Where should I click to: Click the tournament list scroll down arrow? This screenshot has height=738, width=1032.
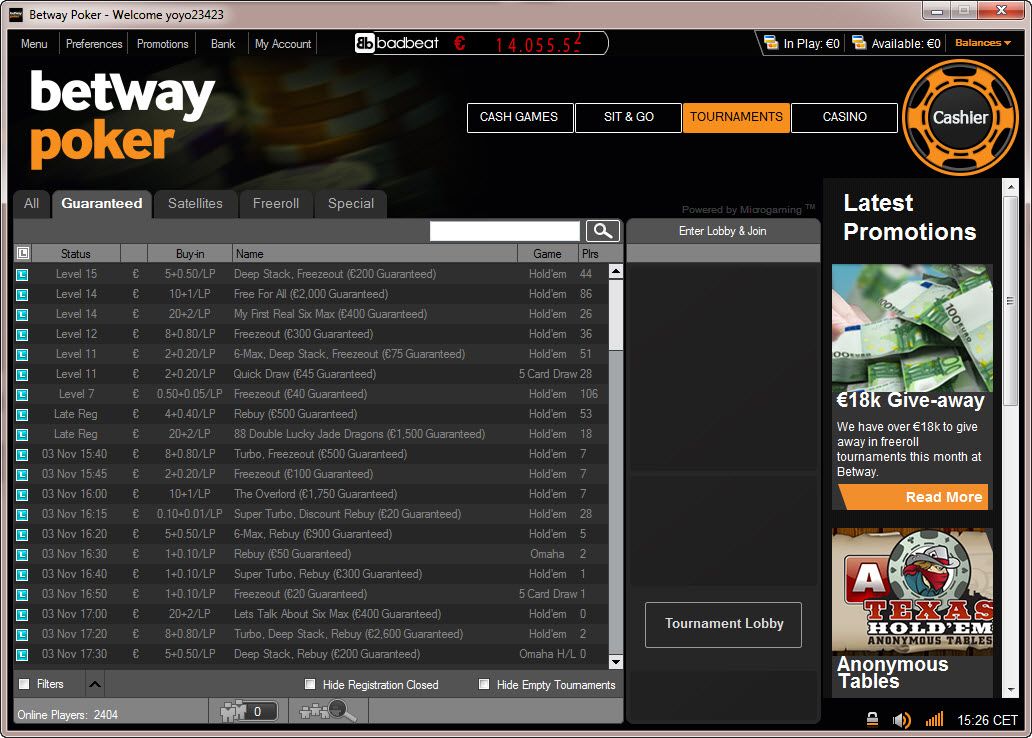(x=616, y=662)
